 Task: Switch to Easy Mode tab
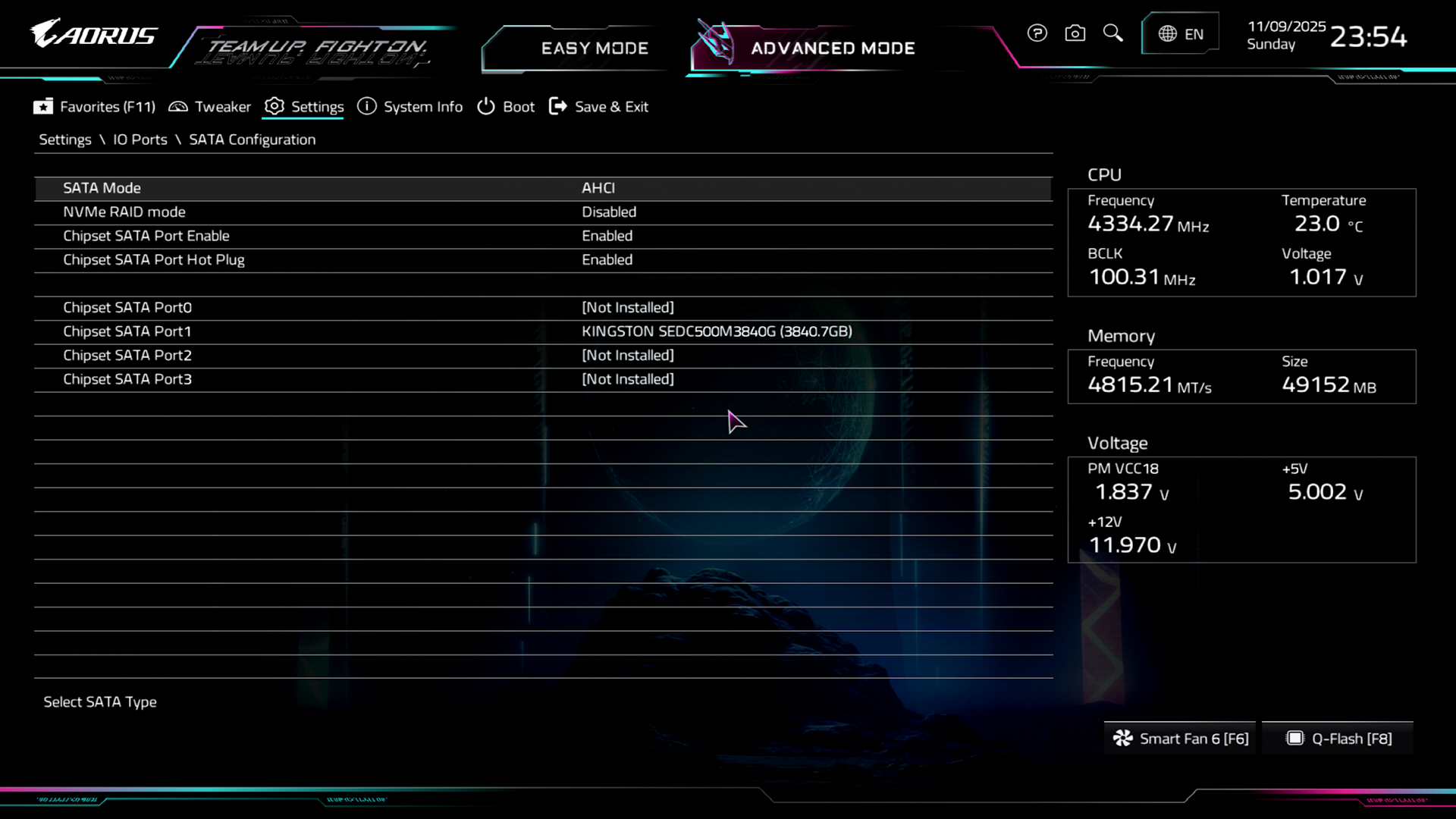(594, 49)
